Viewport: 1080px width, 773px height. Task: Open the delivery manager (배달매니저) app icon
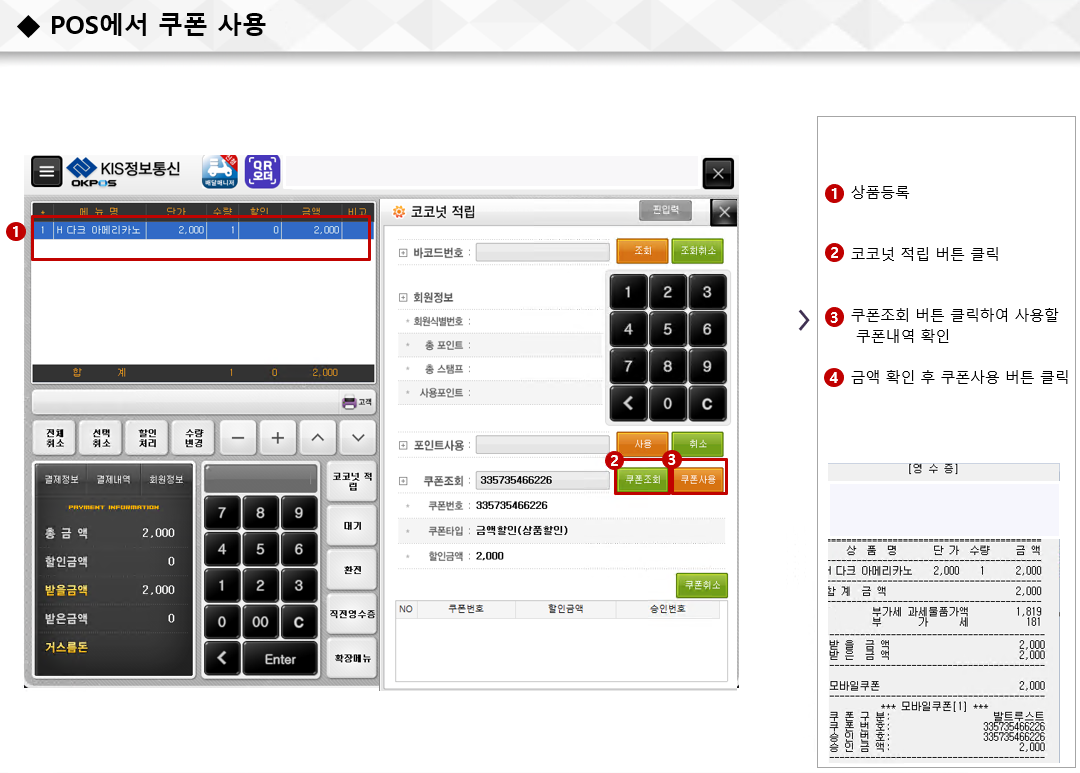pos(219,171)
